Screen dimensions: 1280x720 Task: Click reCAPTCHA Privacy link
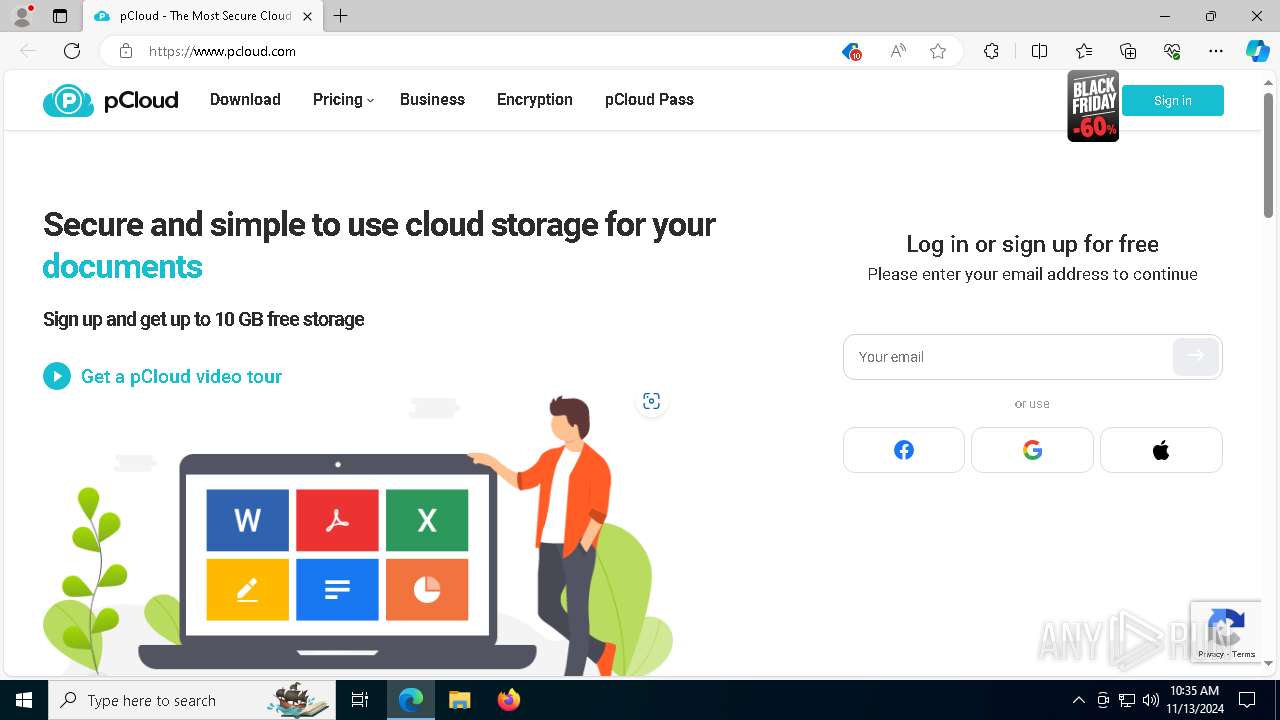(x=1210, y=654)
